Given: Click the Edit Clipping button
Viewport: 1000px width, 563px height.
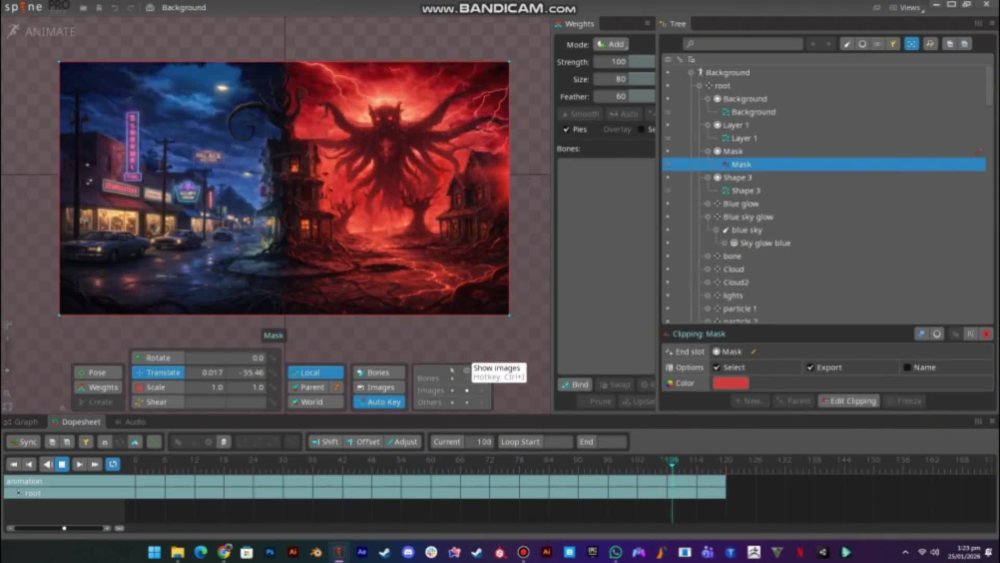Looking at the screenshot, I should point(849,401).
